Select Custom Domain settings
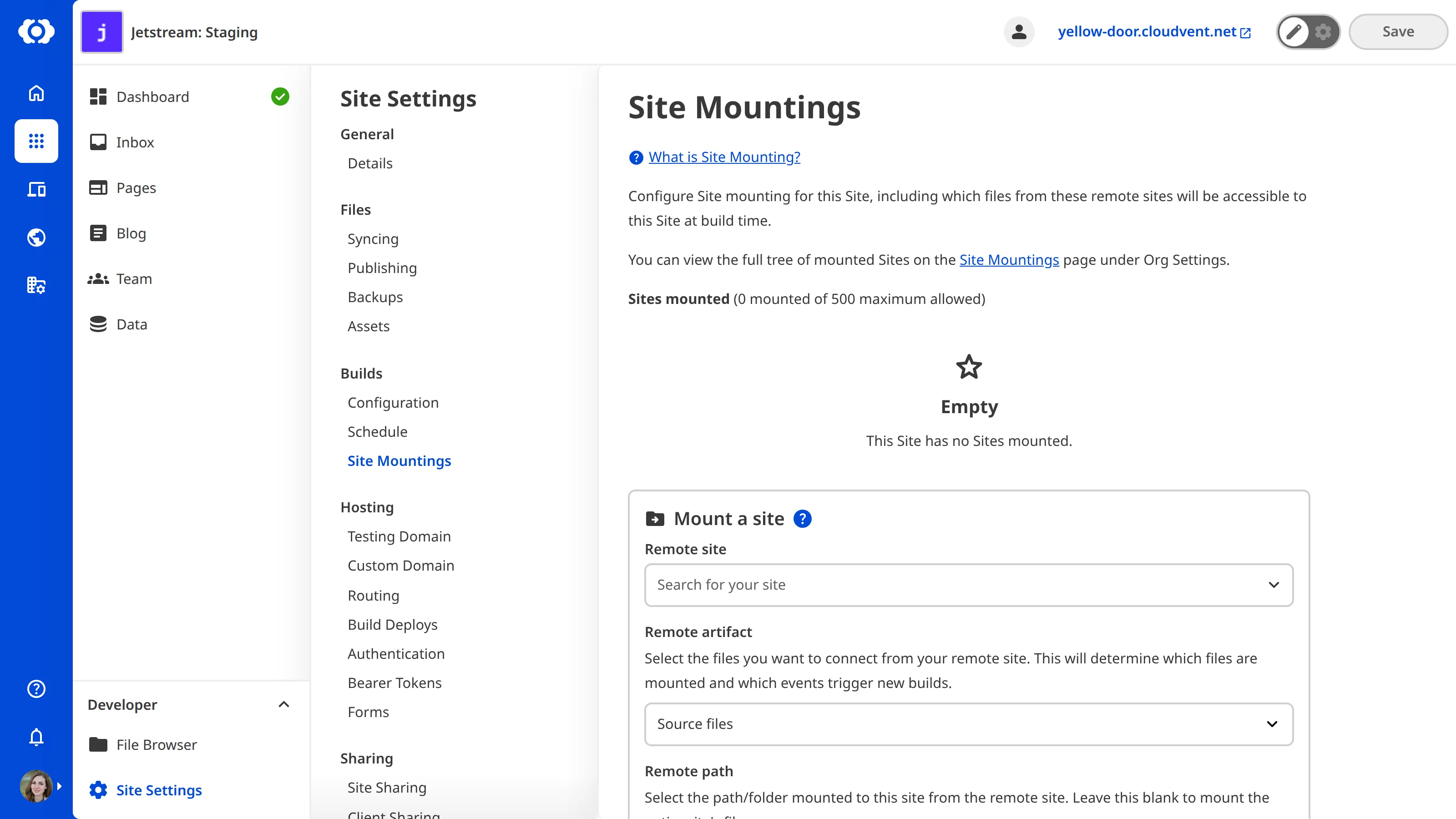1456x819 pixels. [x=401, y=565]
